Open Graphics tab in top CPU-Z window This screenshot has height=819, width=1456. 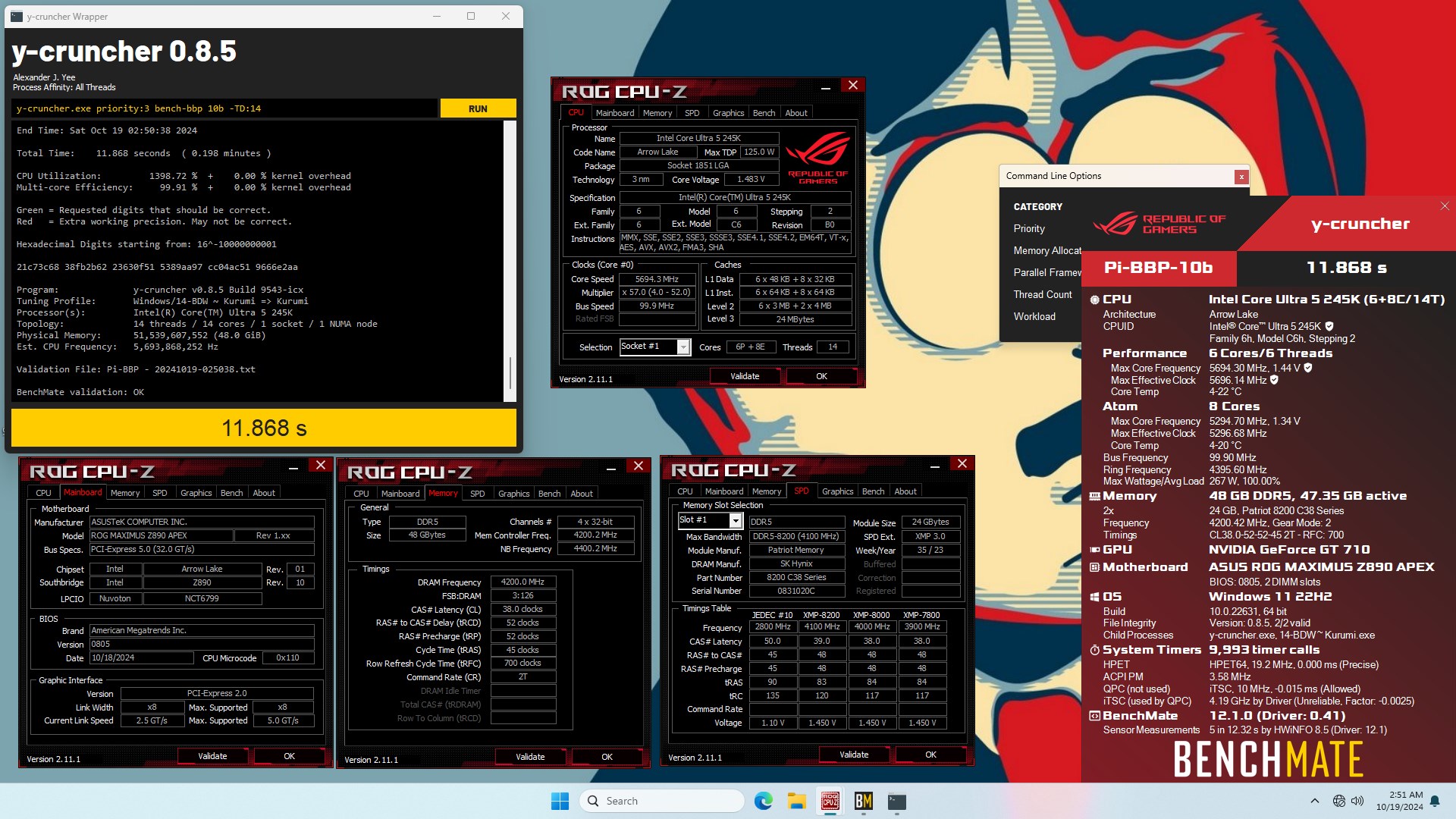(x=729, y=113)
